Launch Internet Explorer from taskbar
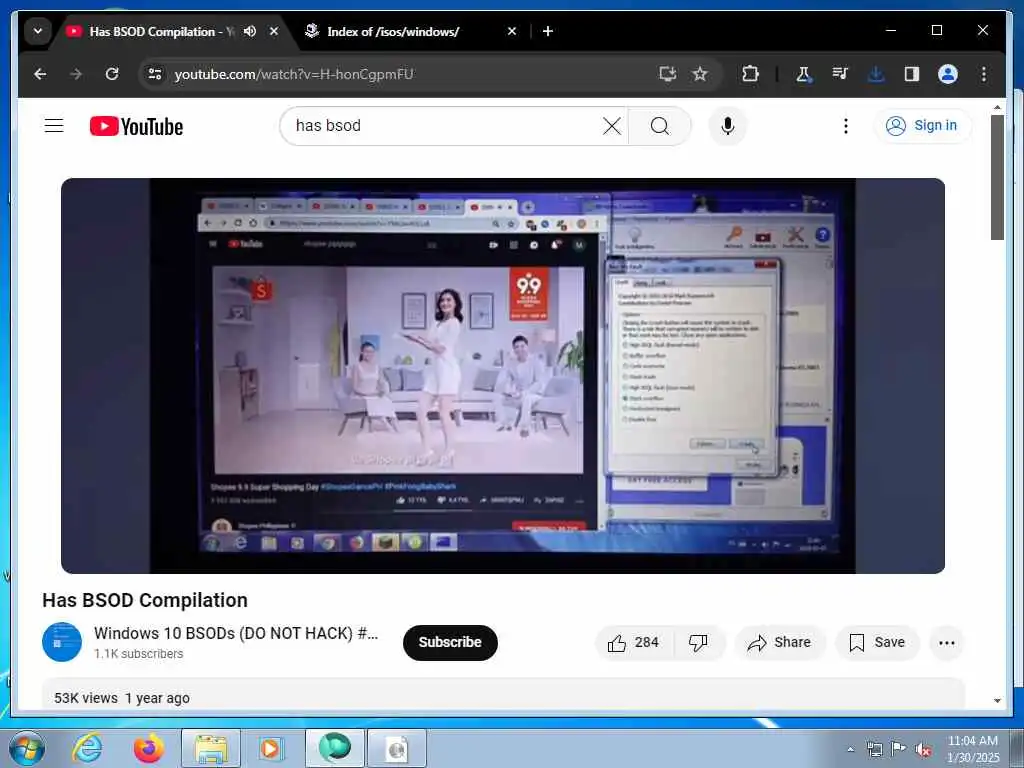Viewport: 1024px width, 768px height. click(88, 748)
